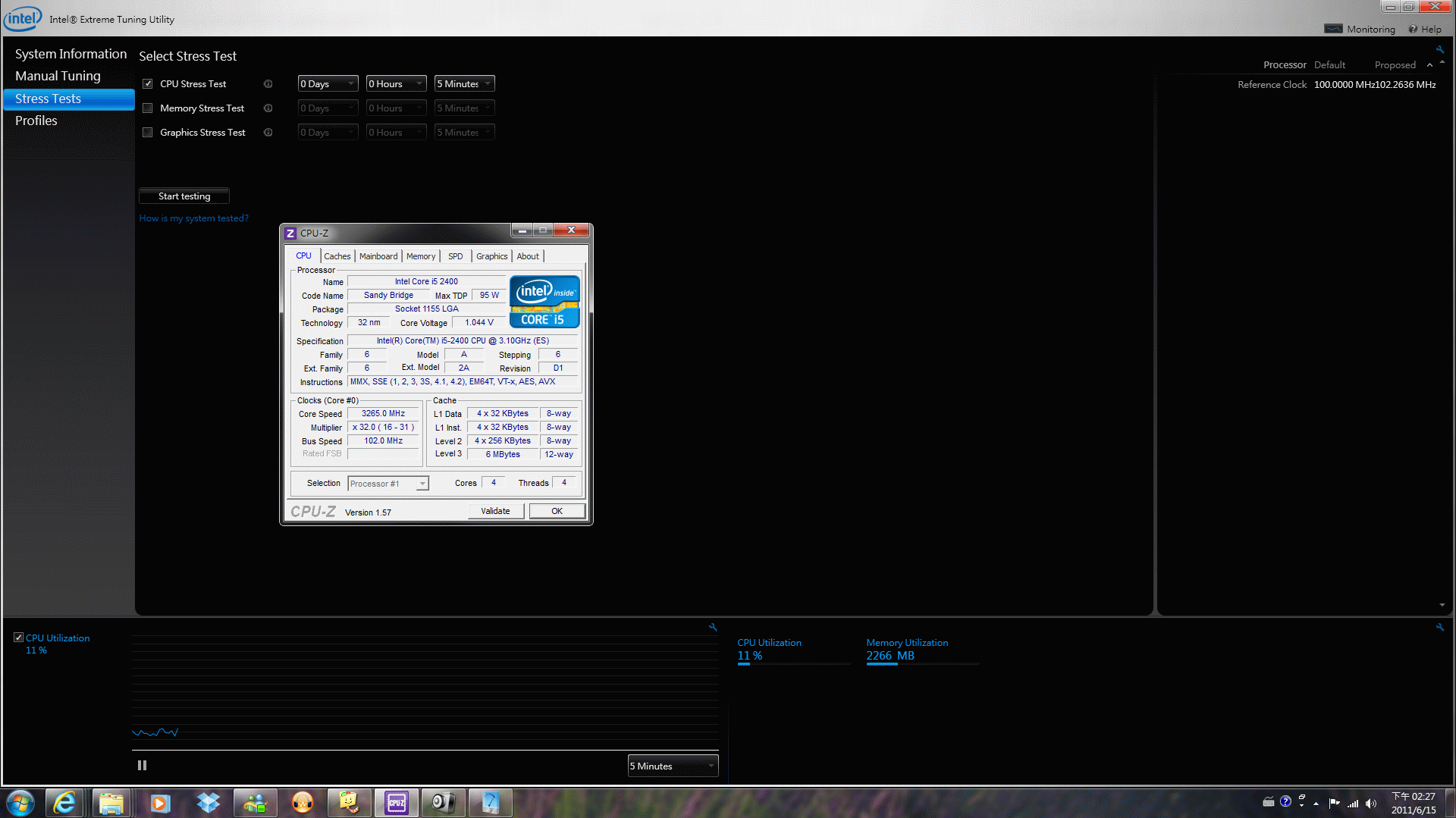Open the Memory test Minutes dropdown
Screen dimensions: 1456x818
pyautogui.click(x=464, y=108)
